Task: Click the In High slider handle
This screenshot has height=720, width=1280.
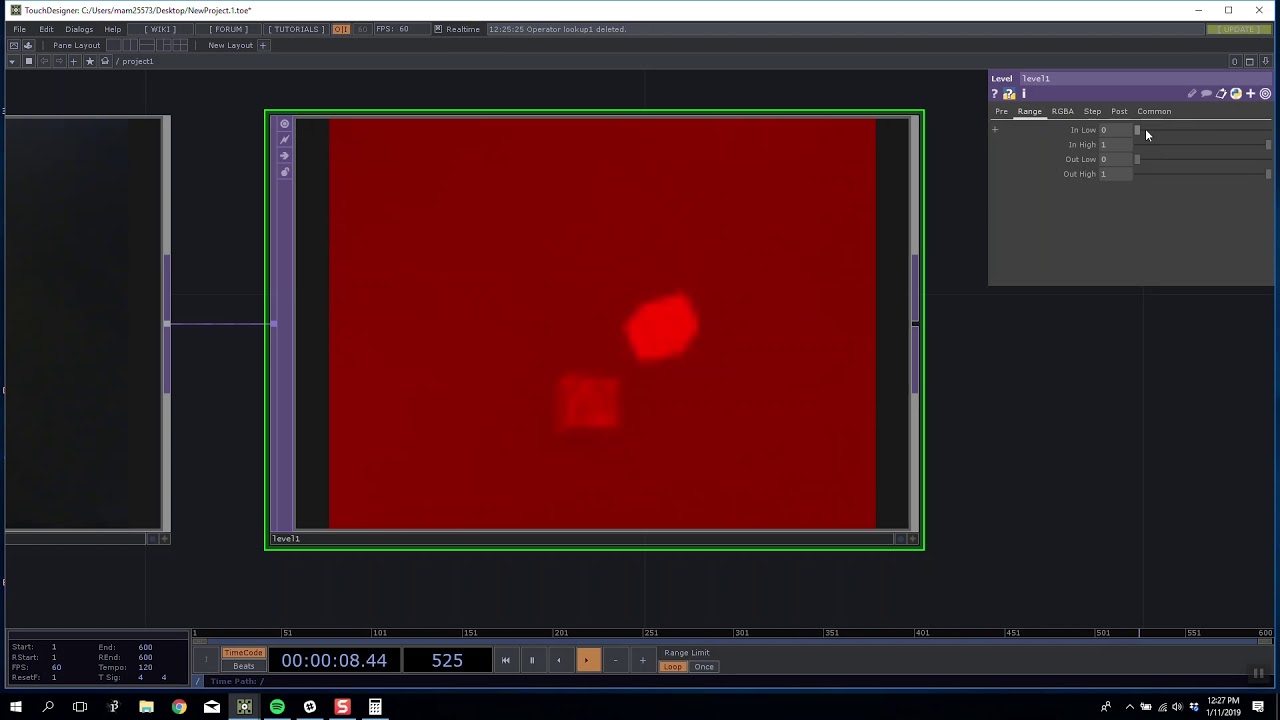Action: tap(1268, 145)
